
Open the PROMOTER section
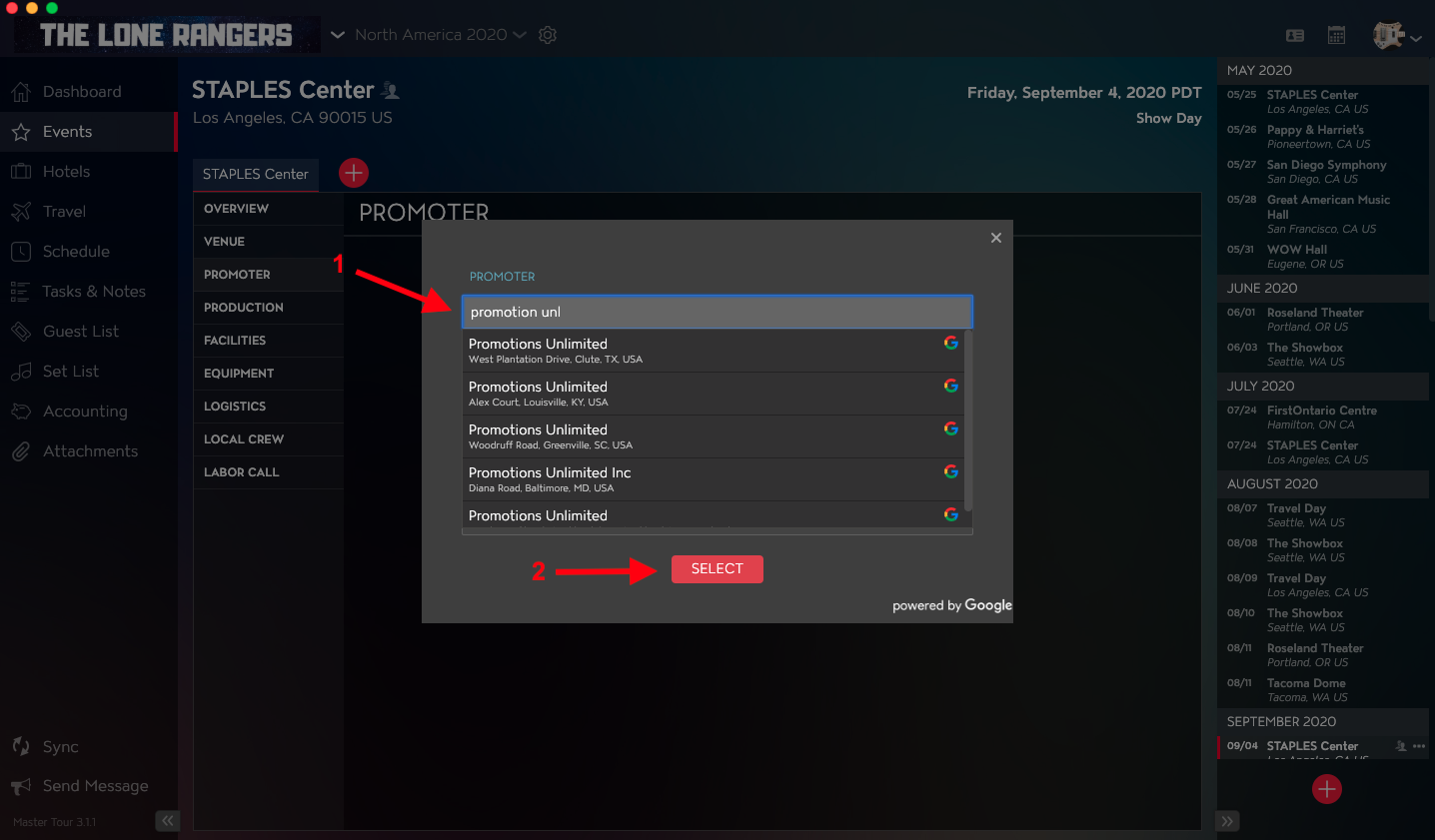coord(268,275)
